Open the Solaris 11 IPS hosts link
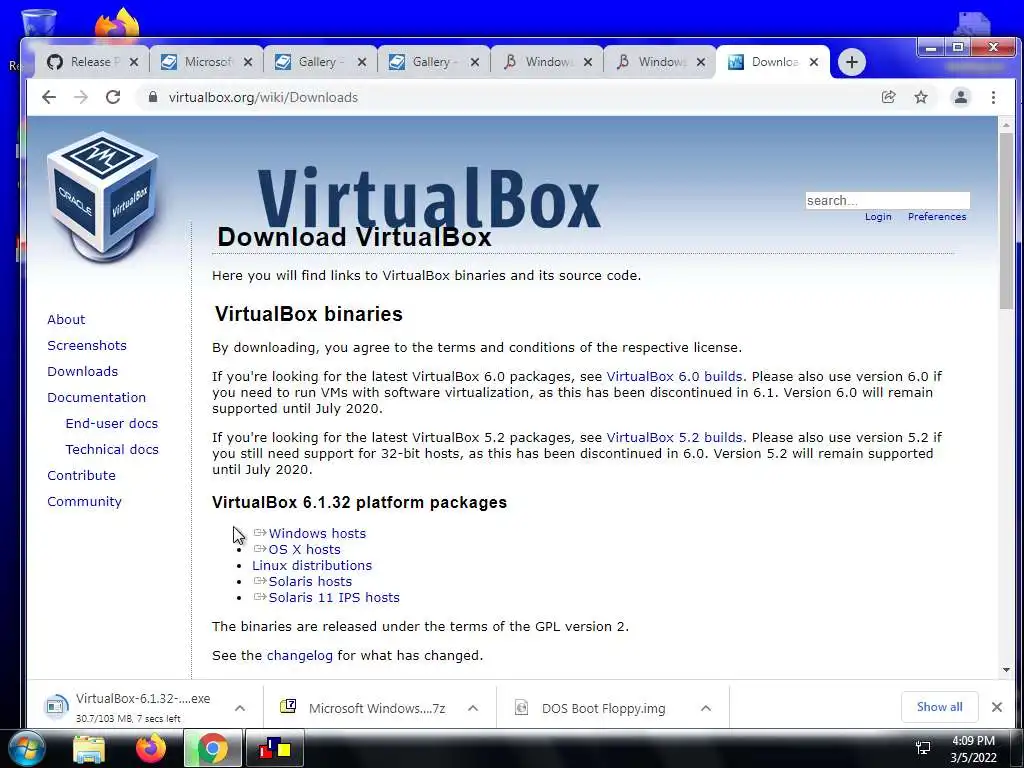 (334, 598)
